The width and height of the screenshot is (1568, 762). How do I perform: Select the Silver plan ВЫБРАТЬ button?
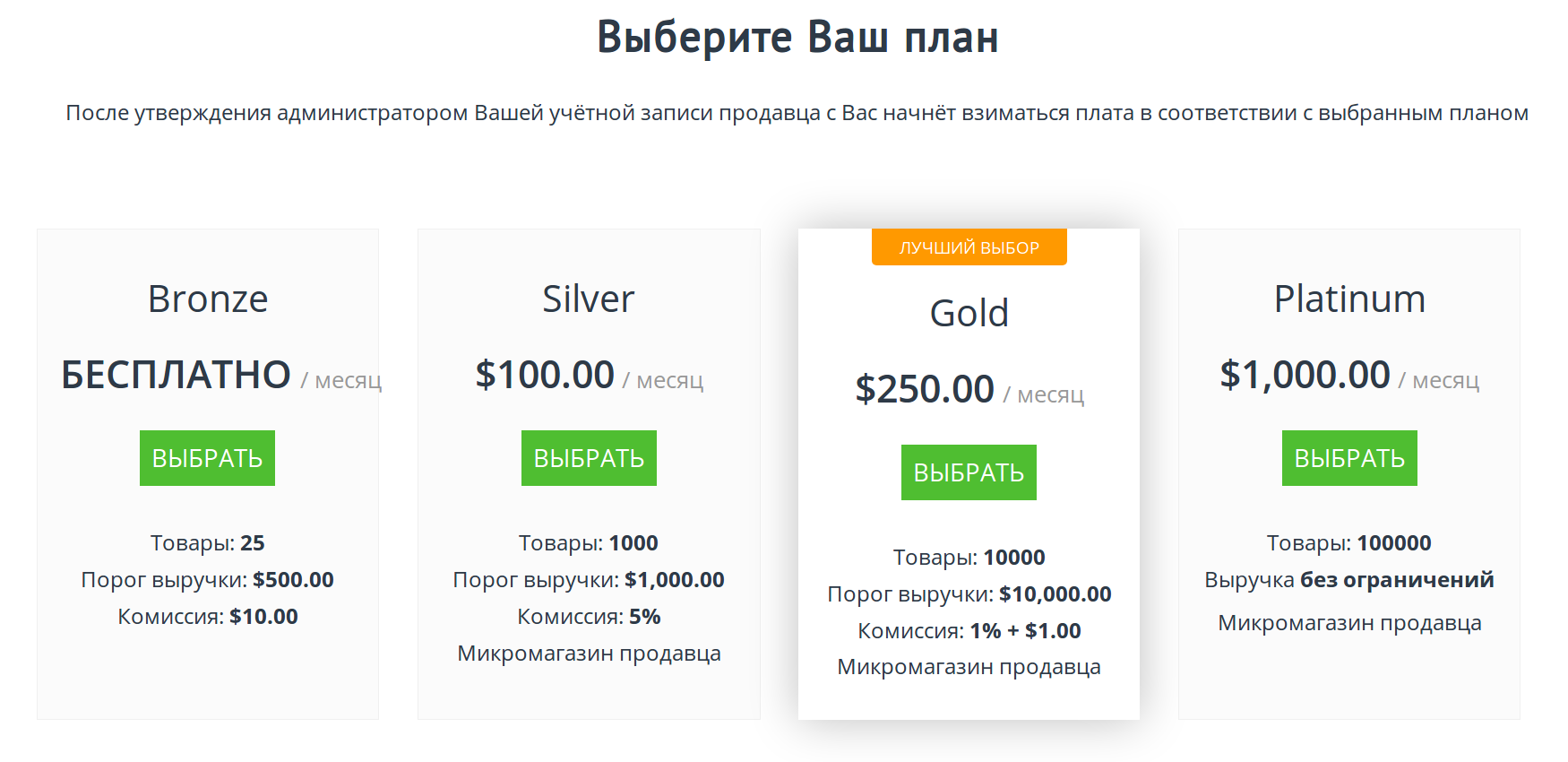tap(589, 458)
